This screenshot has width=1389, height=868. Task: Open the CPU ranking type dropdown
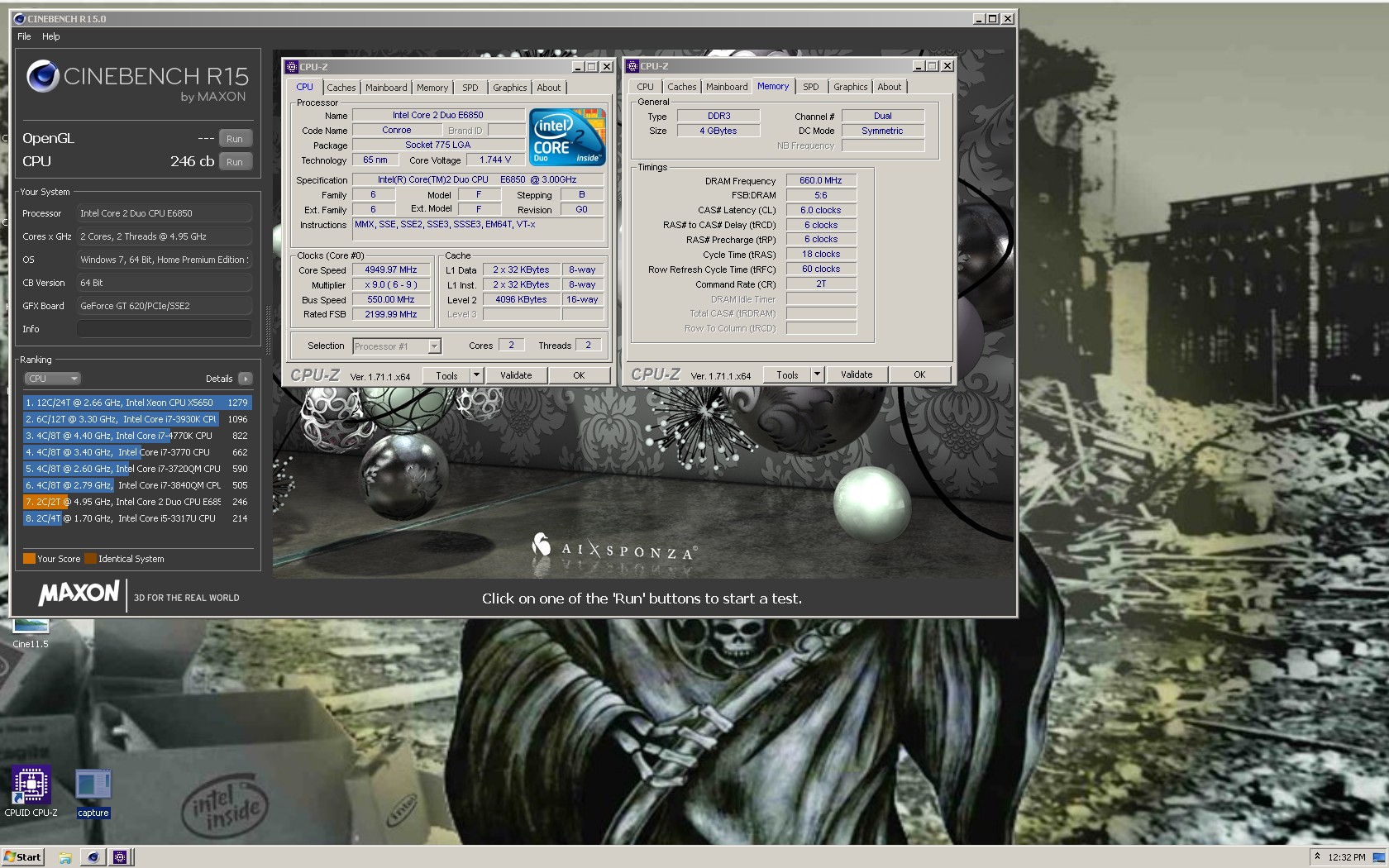52,379
